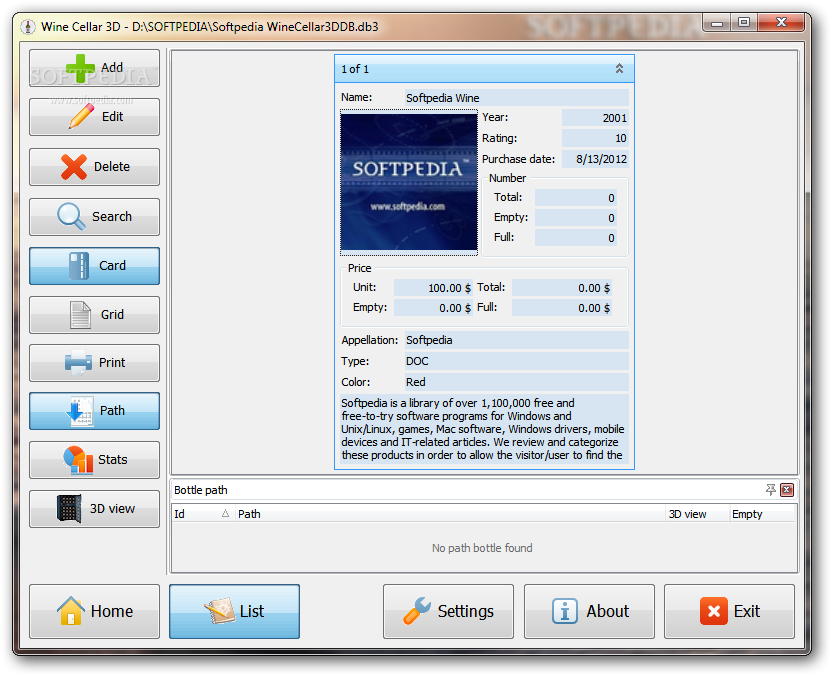
Task: Close the Wine Cellar 3D window
Action: (781, 22)
